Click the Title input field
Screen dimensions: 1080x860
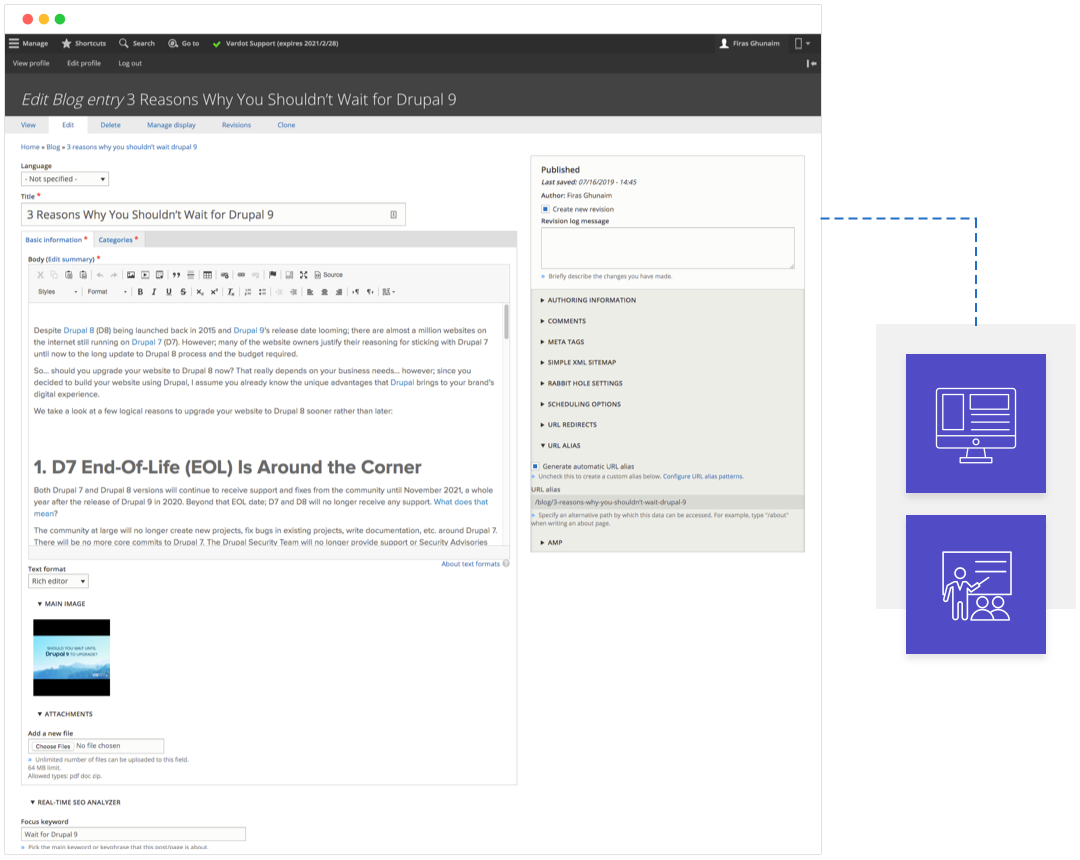[214, 215]
